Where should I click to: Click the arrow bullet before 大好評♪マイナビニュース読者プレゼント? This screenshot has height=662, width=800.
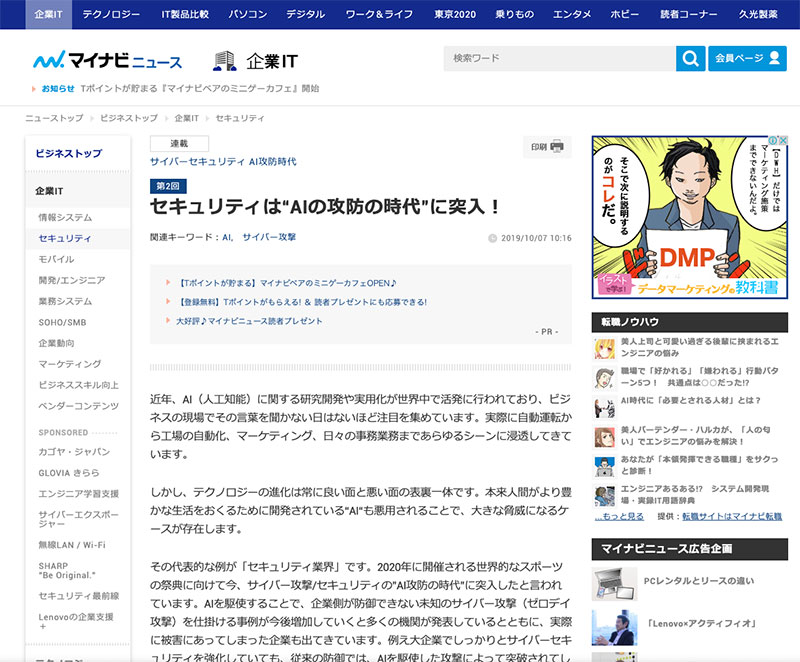(x=168, y=321)
